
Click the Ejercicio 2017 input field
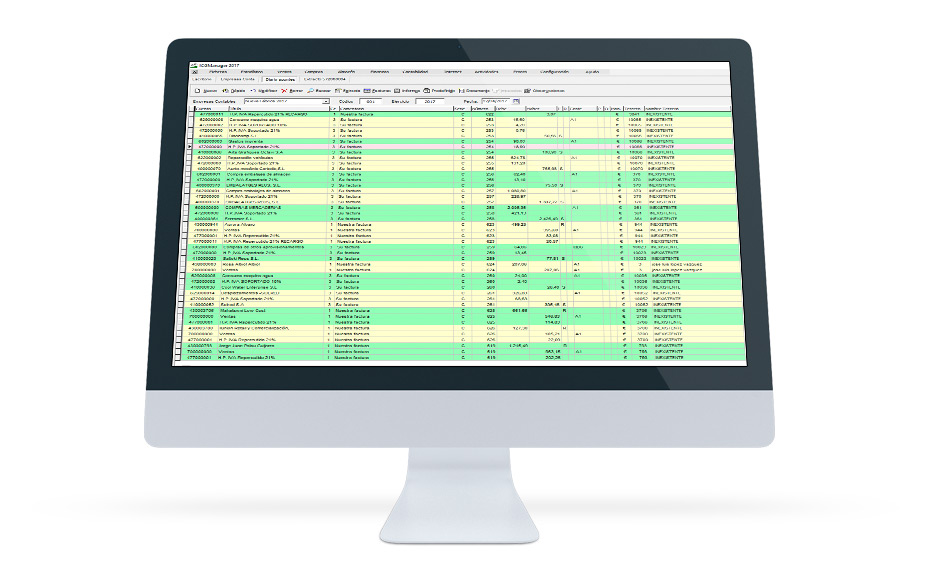pyautogui.click(x=431, y=101)
